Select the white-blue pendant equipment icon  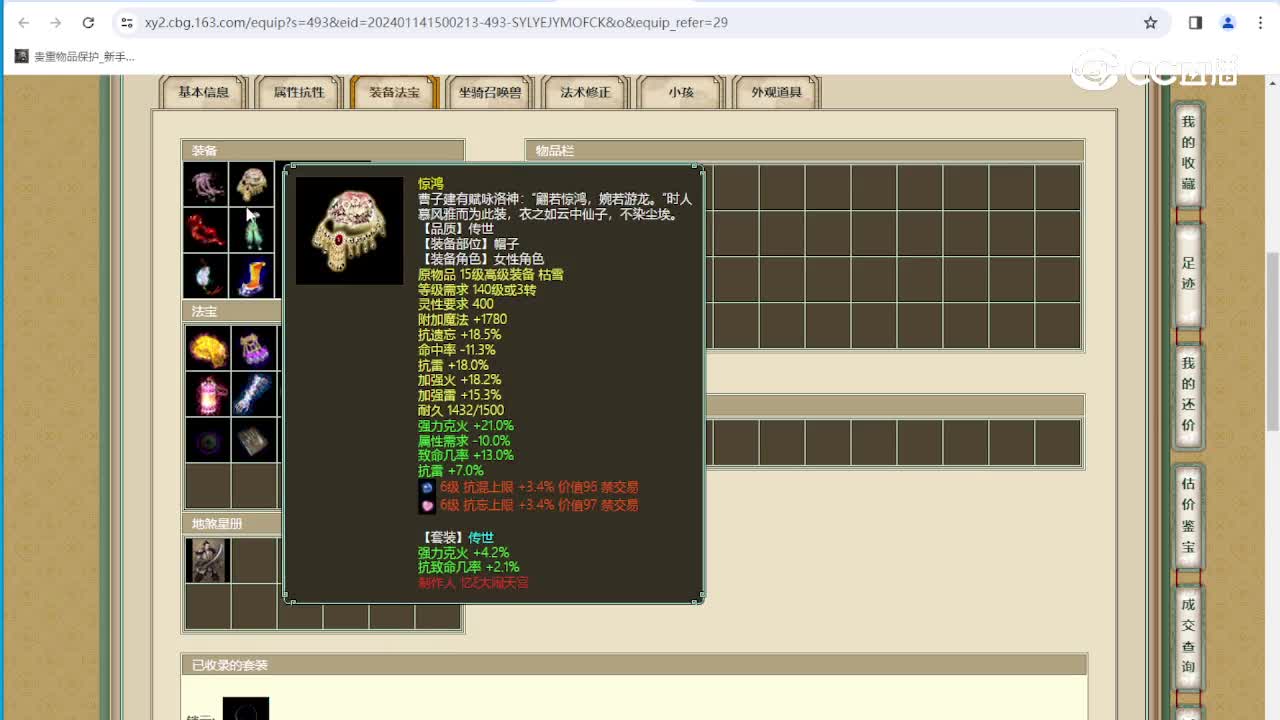207,275
